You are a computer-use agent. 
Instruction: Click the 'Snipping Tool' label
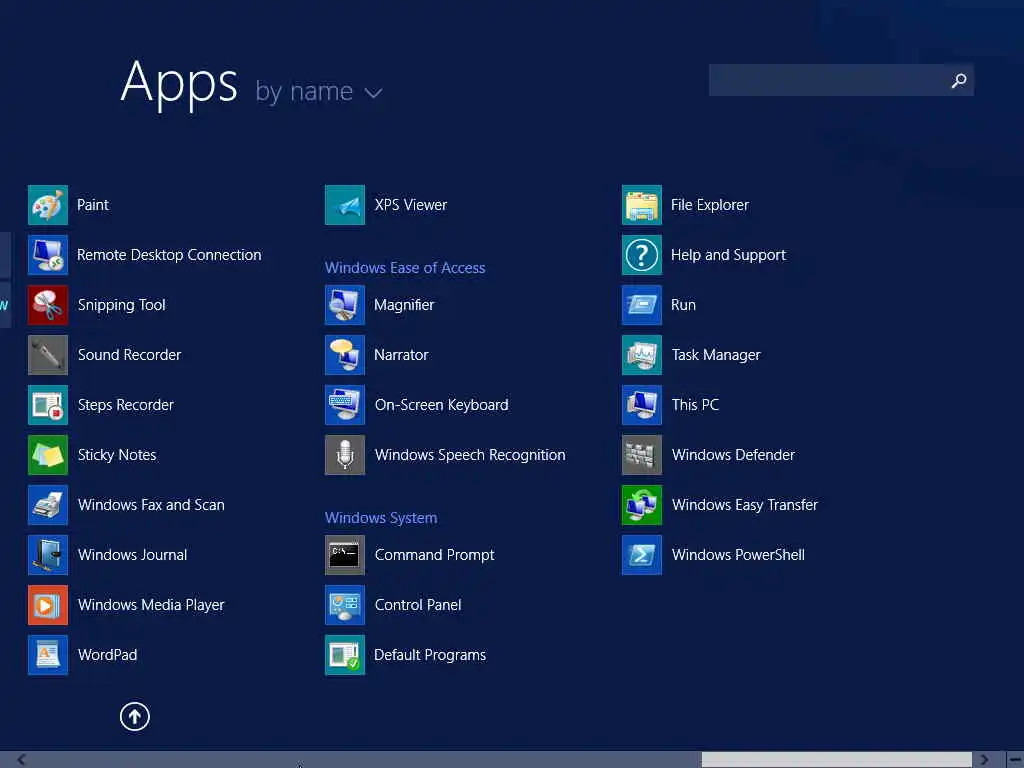pos(121,305)
